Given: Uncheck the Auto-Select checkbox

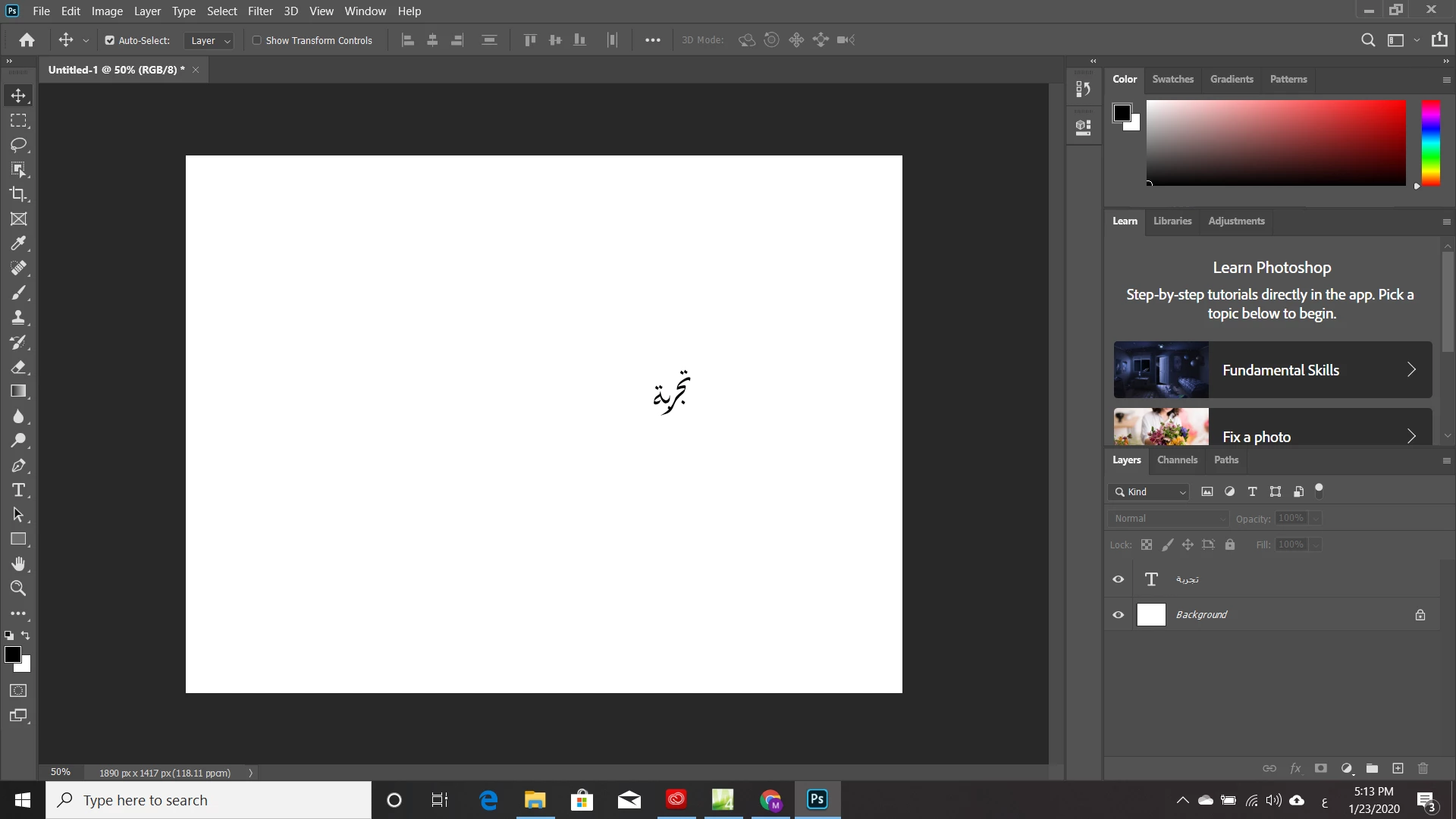Looking at the screenshot, I should click(x=110, y=40).
